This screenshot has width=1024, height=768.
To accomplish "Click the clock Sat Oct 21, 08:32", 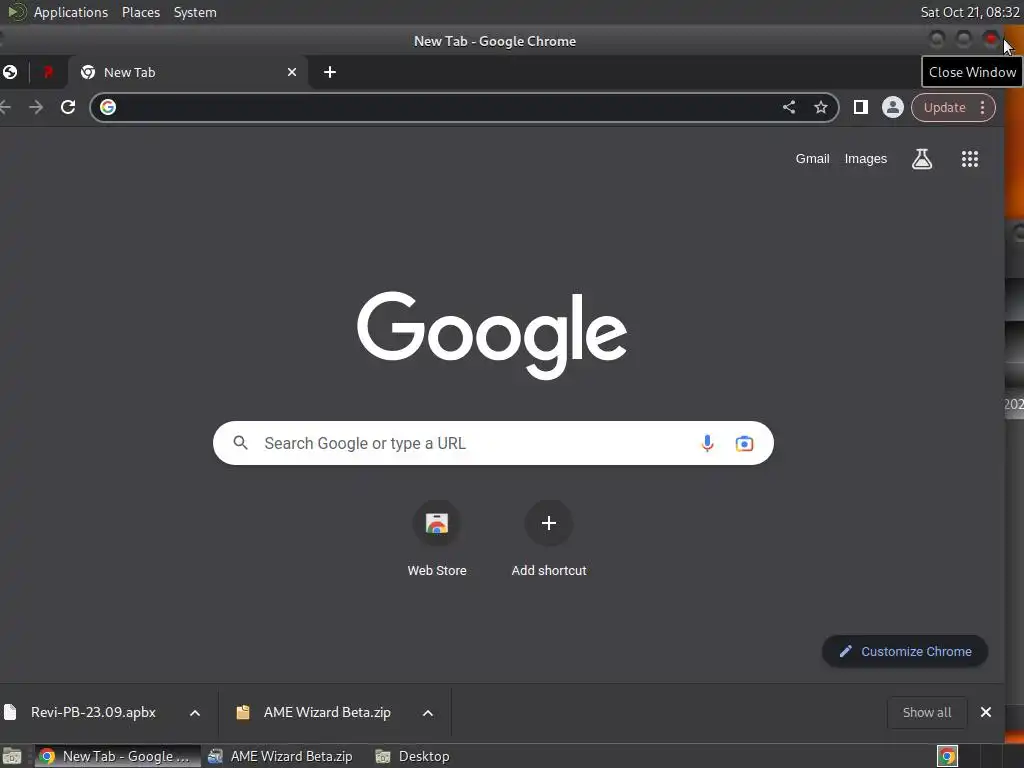I will [970, 12].
